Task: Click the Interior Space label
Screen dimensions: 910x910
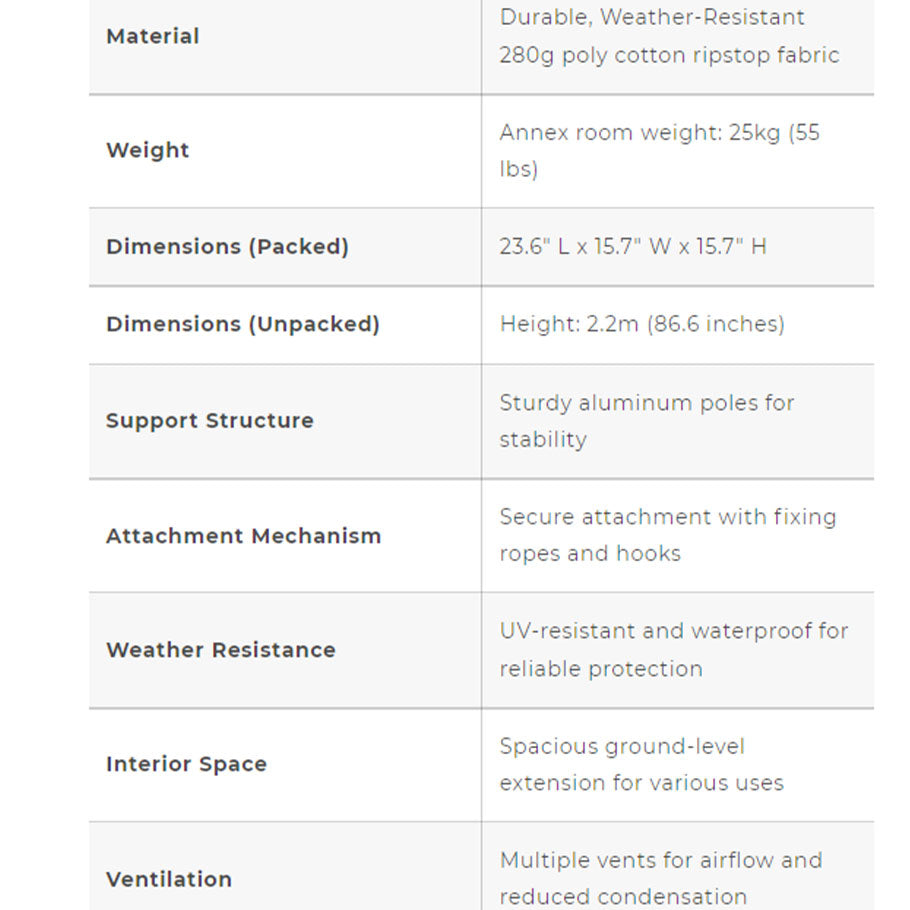Action: [186, 764]
